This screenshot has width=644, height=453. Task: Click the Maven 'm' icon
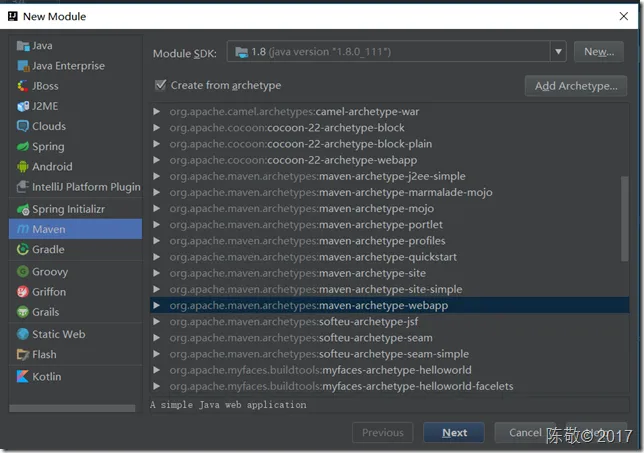(23, 229)
